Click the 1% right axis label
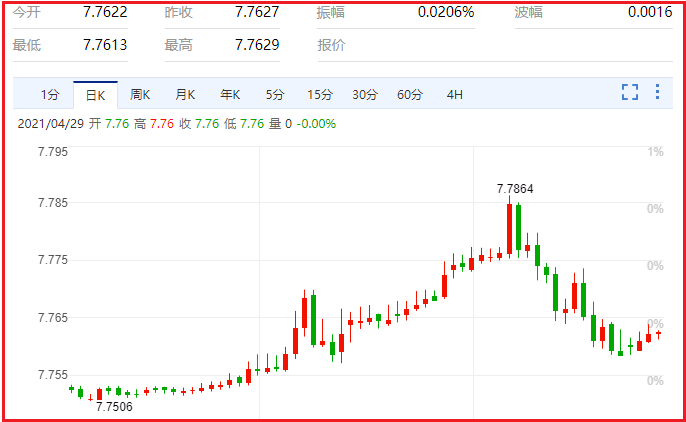Screen dimensions: 686x422 coord(655,152)
